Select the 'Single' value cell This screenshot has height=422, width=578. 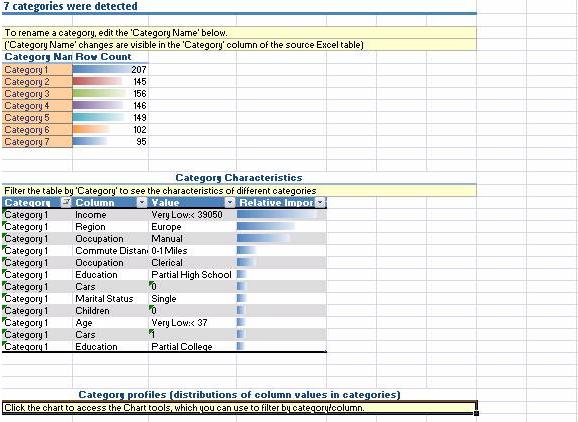pyautogui.click(x=192, y=299)
